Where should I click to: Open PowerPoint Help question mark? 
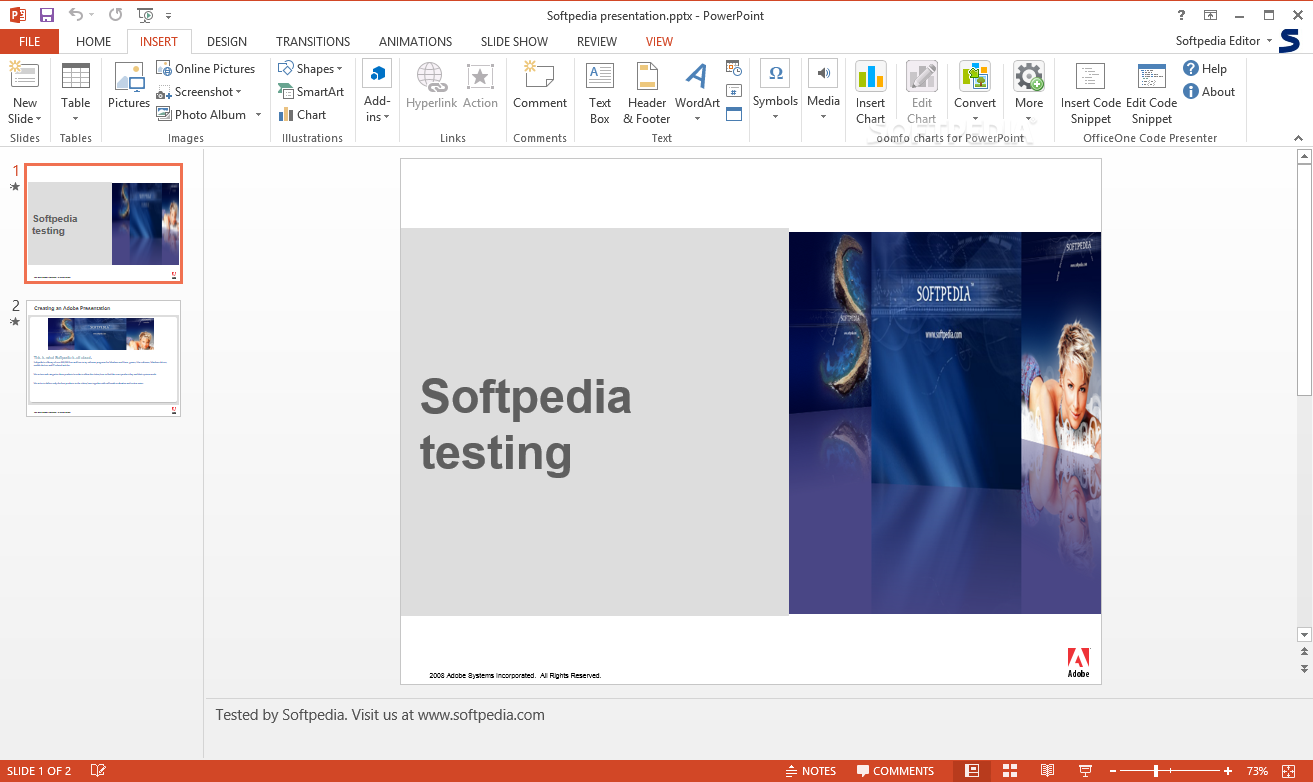1181,15
